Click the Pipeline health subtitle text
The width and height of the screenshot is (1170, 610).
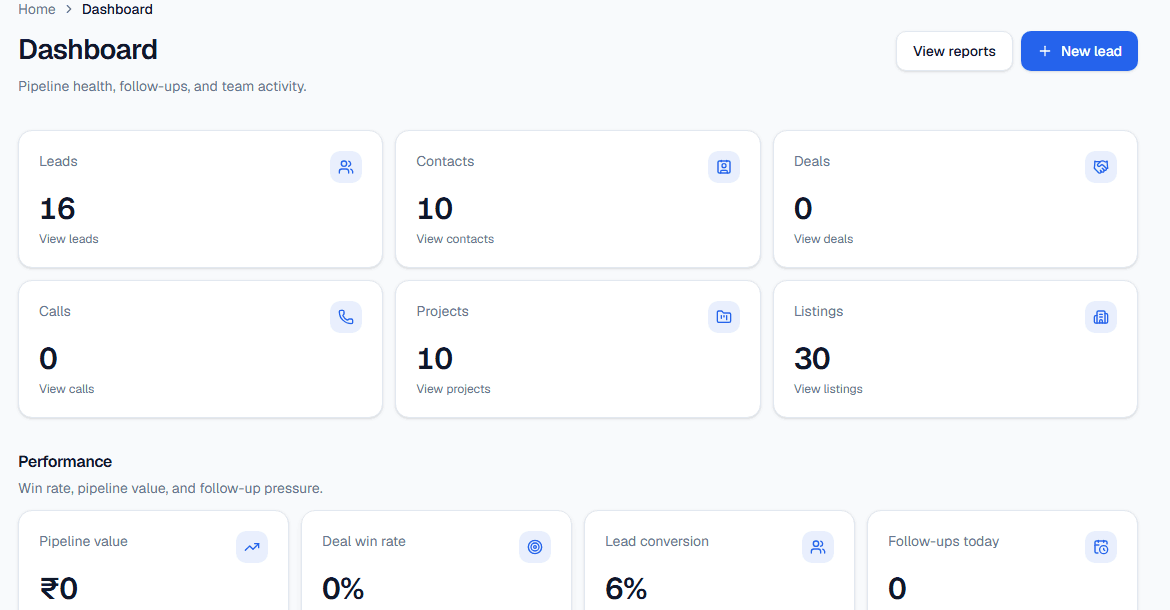[x=162, y=87]
